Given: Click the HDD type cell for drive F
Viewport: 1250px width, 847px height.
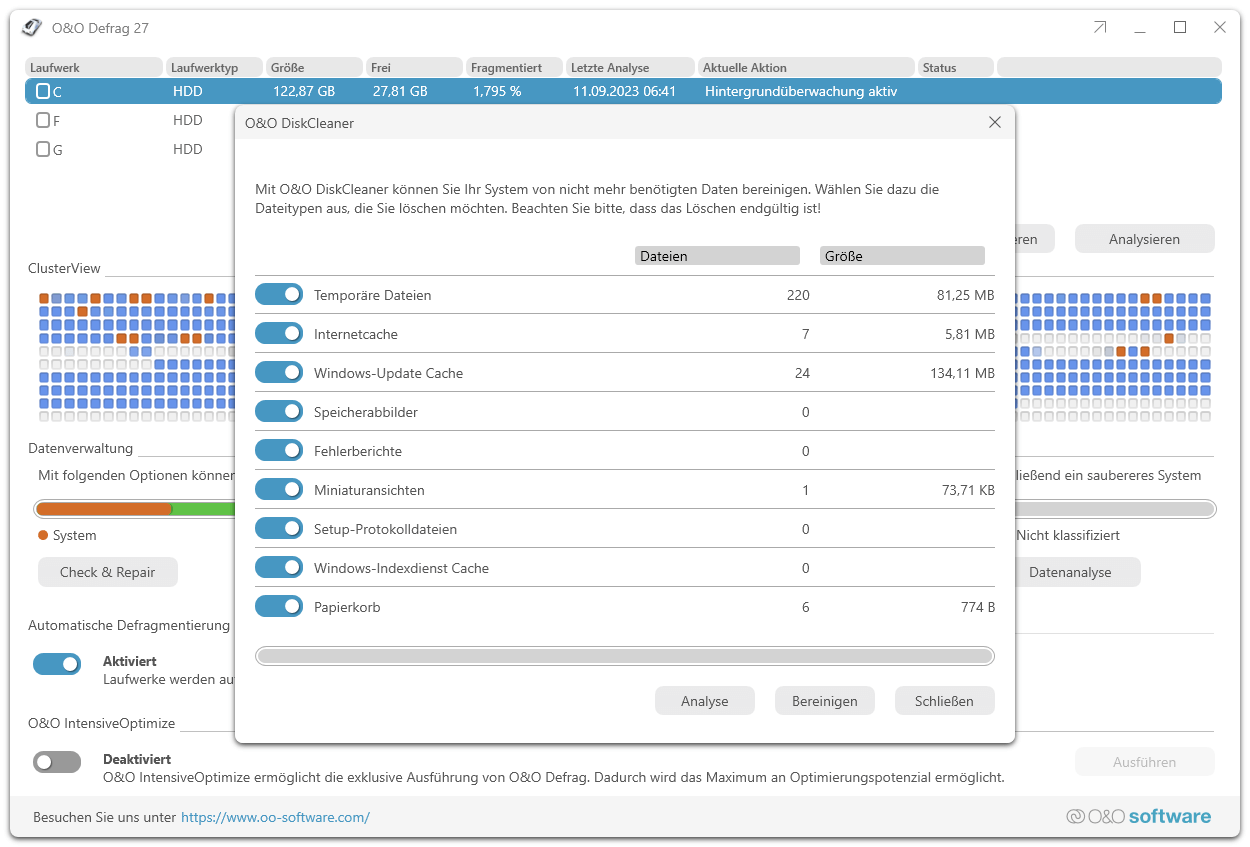Looking at the screenshot, I should click(188, 120).
